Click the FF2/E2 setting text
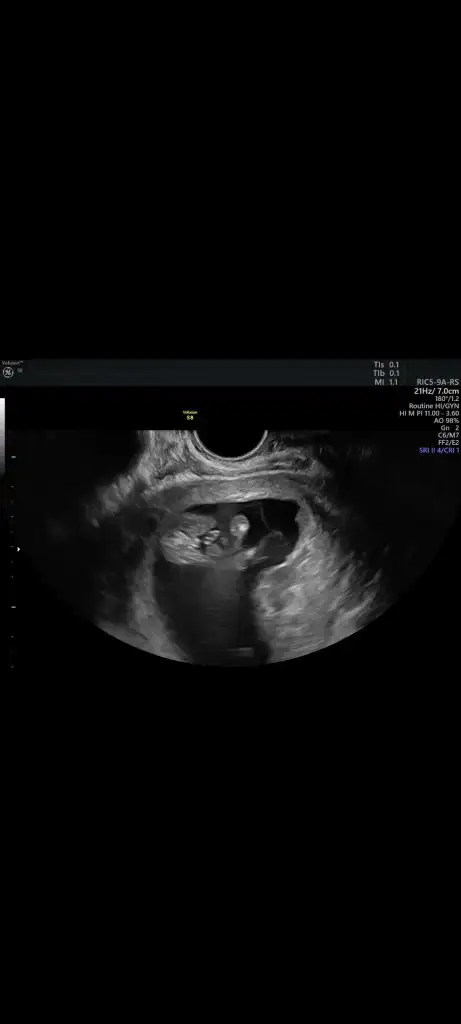The width and height of the screenshot is (461, 1024). point(449,443)
